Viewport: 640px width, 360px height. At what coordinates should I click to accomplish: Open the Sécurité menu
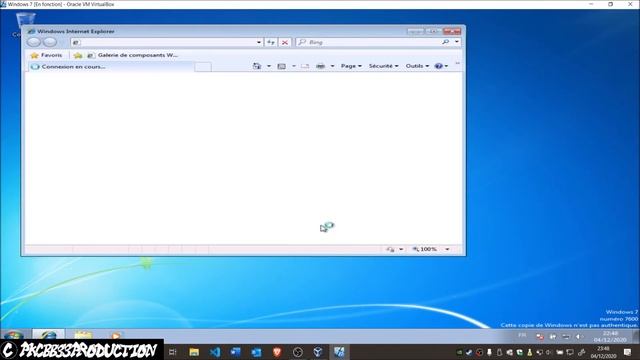tap(383, 66)
